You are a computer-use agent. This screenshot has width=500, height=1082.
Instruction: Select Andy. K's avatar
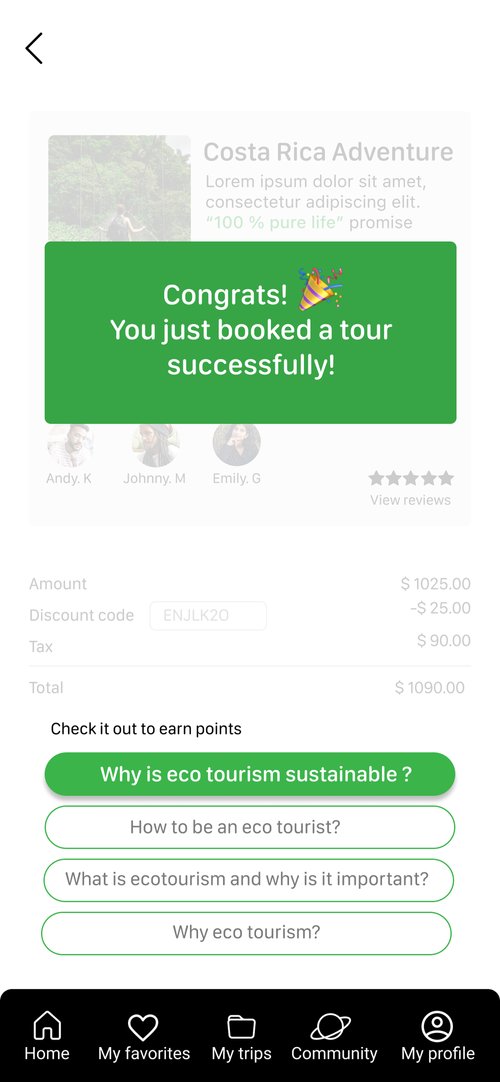tap(70, 445)
